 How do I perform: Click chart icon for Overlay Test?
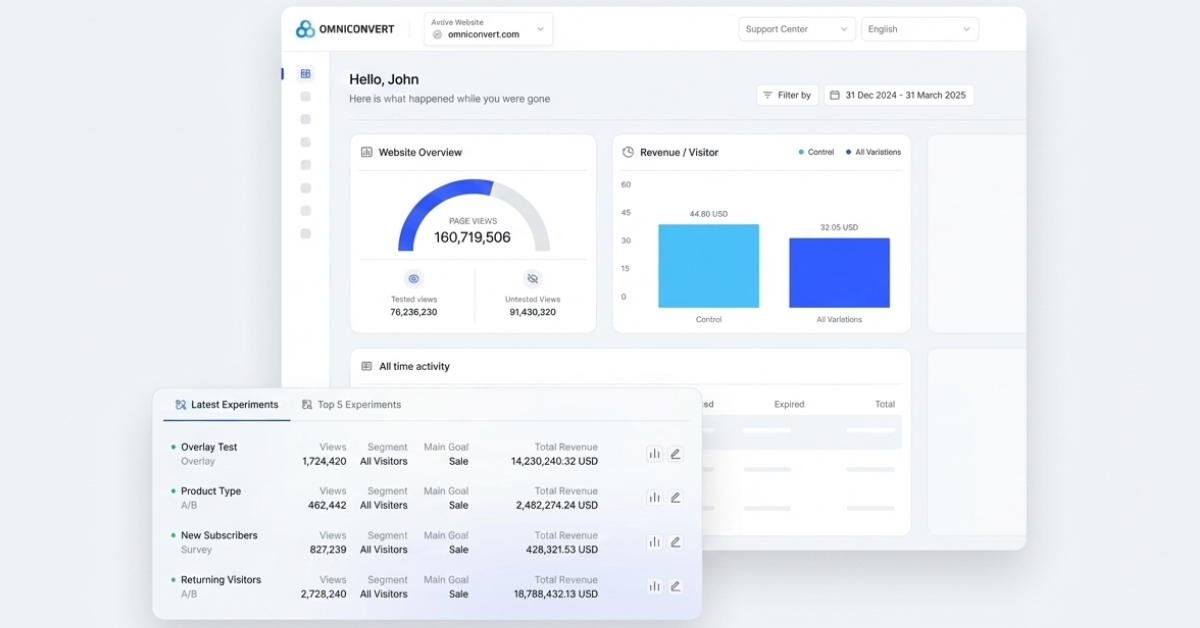coord(654,454)
